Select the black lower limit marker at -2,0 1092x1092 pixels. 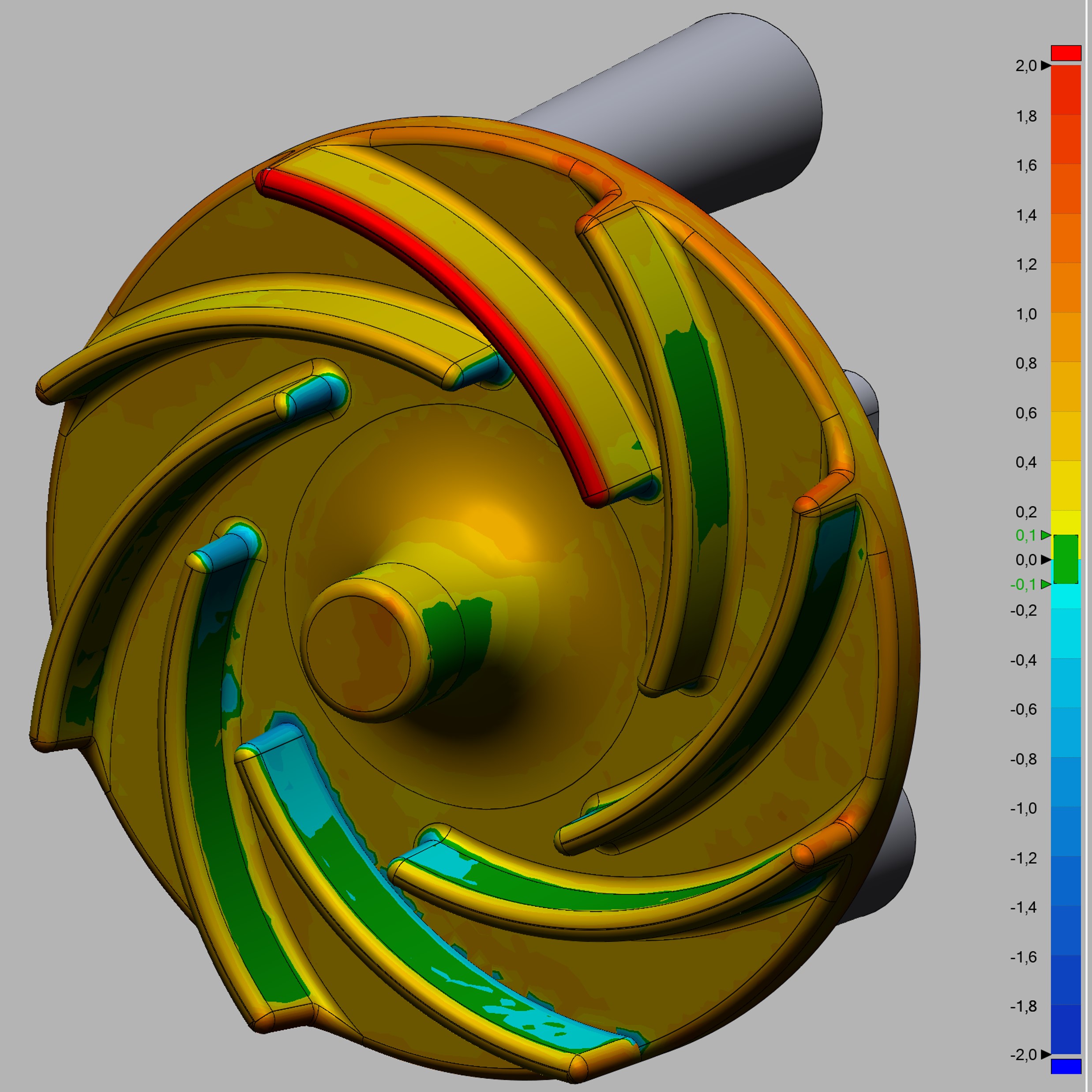1046,1054
